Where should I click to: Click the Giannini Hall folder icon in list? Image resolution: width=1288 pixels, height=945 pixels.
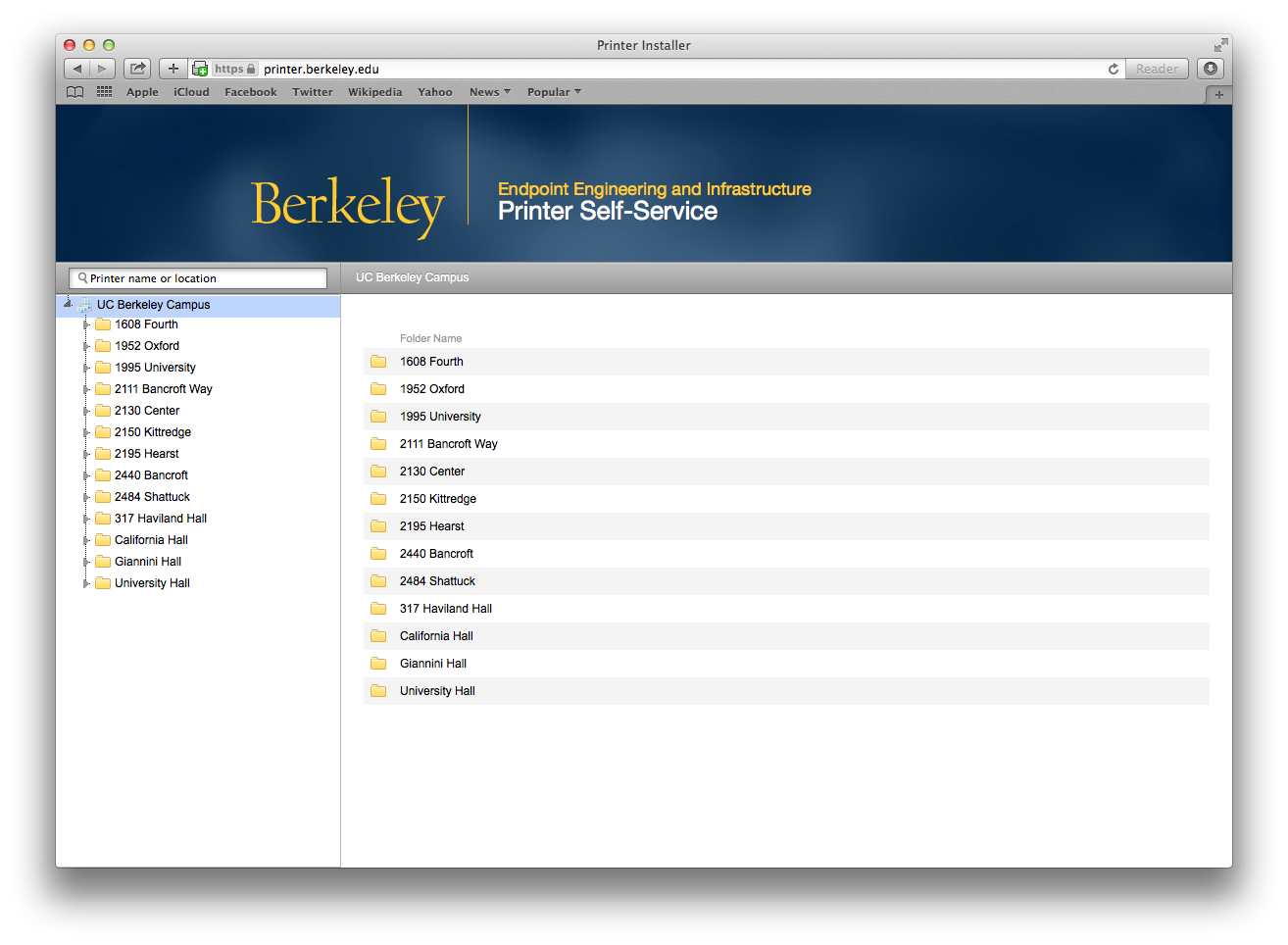pos(378,664)
